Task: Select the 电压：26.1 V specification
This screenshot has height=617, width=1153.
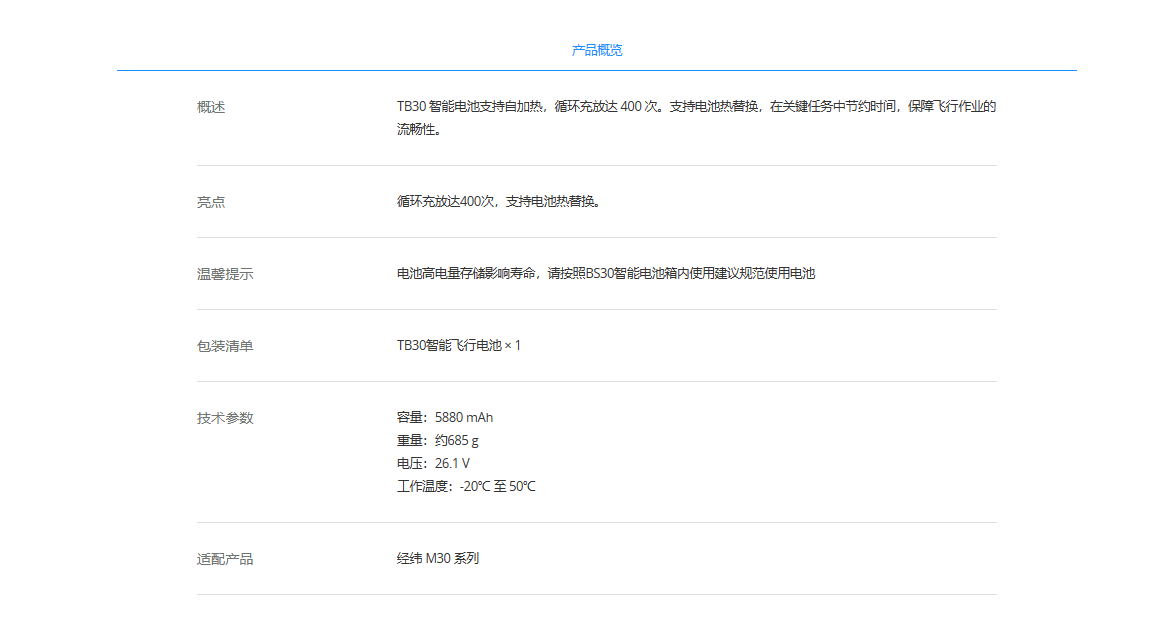Action: 433,463
